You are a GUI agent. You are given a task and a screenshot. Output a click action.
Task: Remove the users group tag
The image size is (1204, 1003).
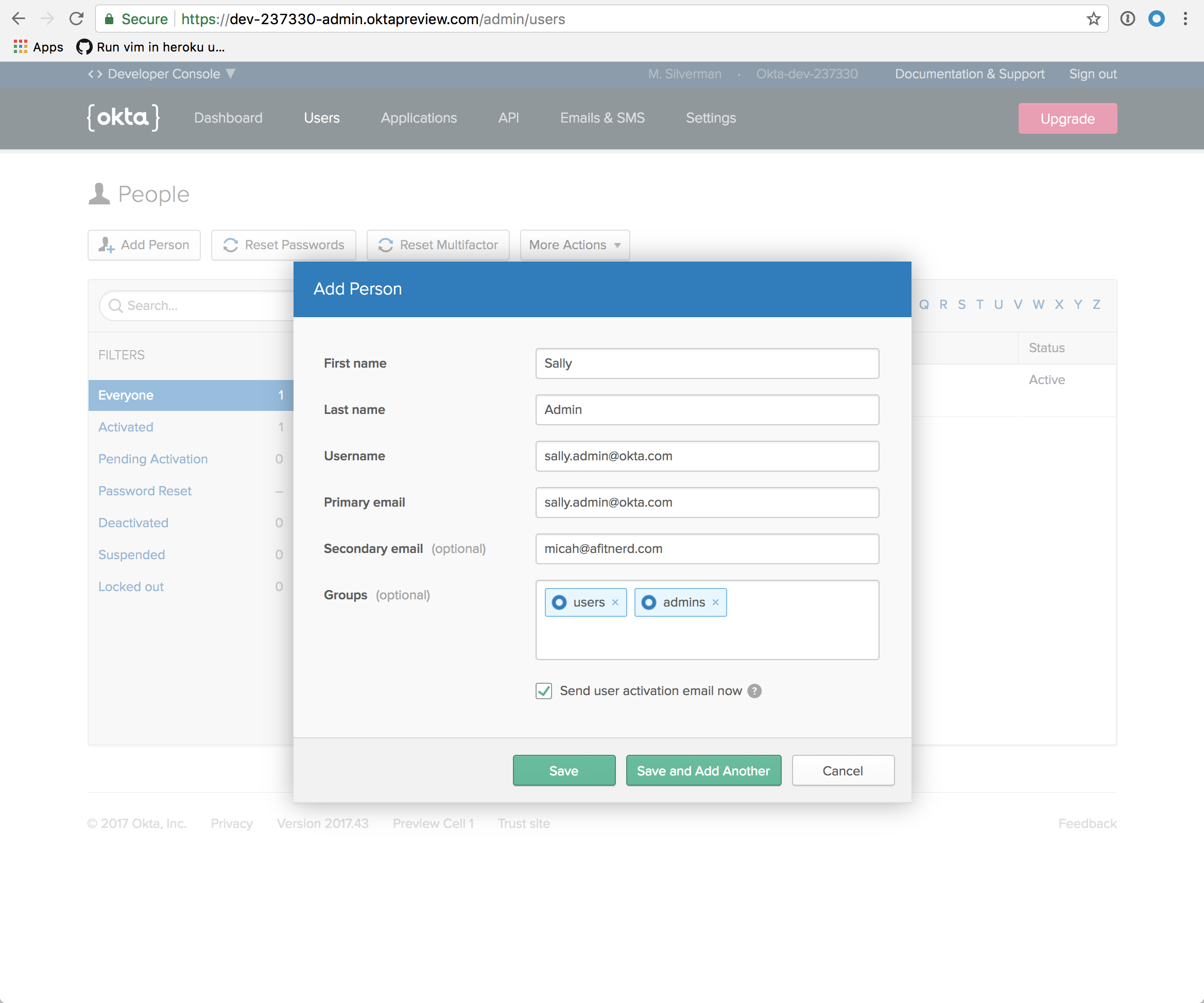[615, 602]
